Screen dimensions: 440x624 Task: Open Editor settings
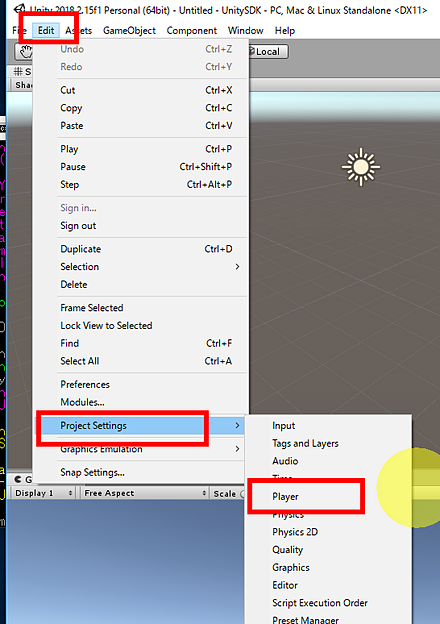click(x=329, y=585)
